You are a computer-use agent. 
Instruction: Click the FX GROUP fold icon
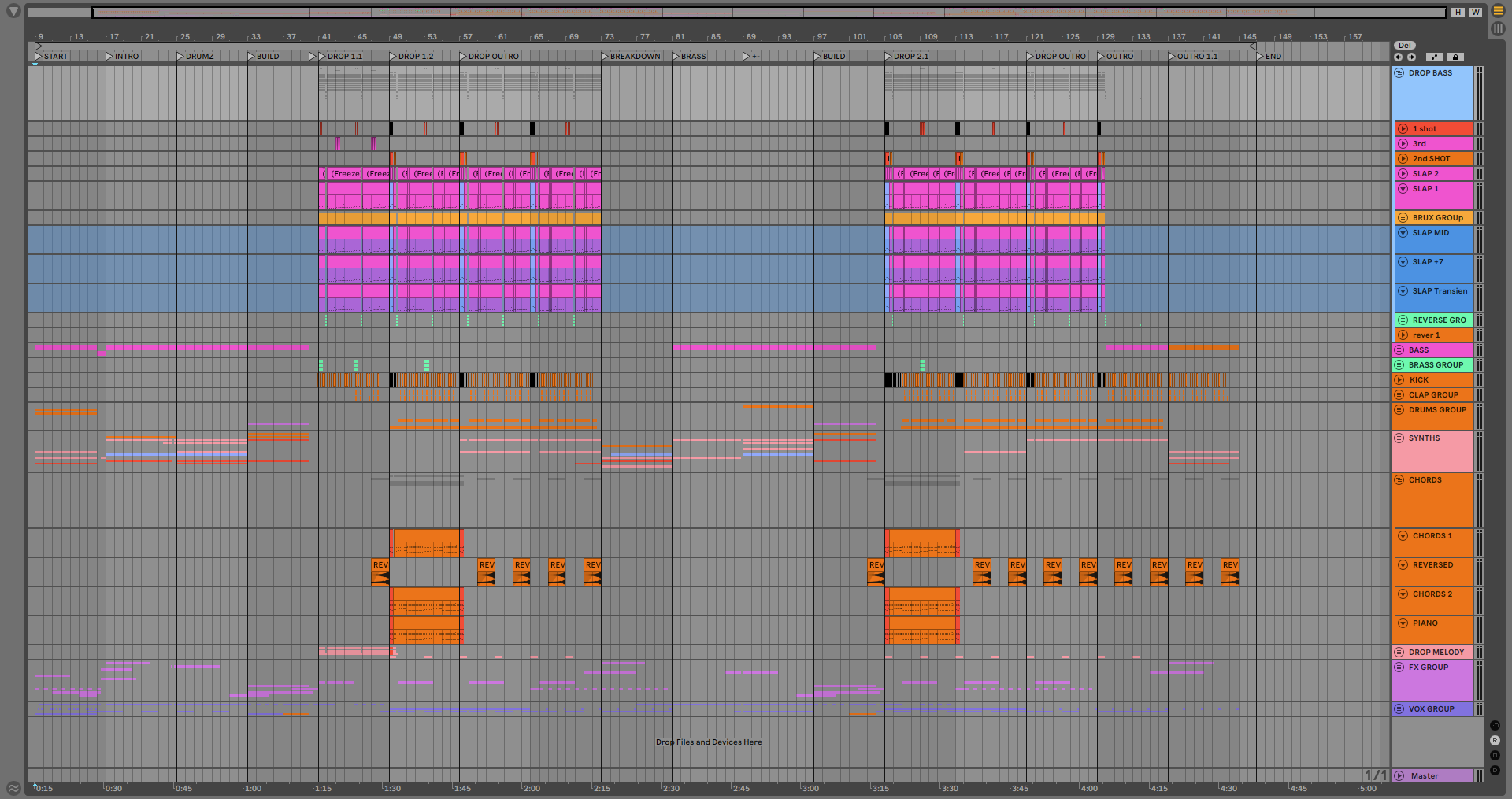(1399, 667)
